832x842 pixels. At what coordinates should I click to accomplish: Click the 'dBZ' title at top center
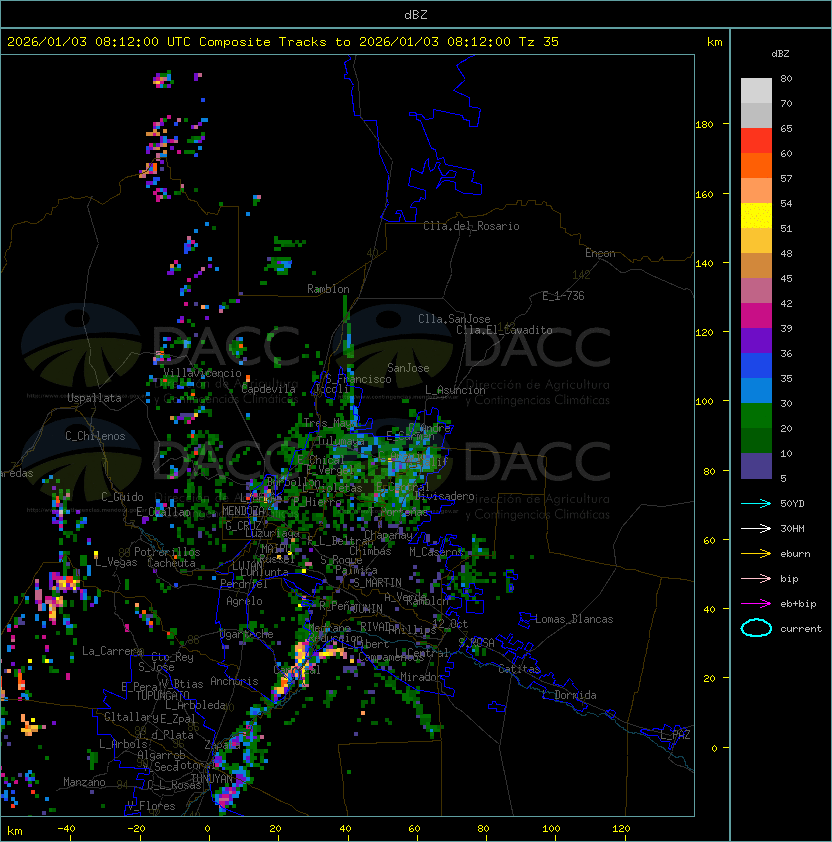pos(416,15)
